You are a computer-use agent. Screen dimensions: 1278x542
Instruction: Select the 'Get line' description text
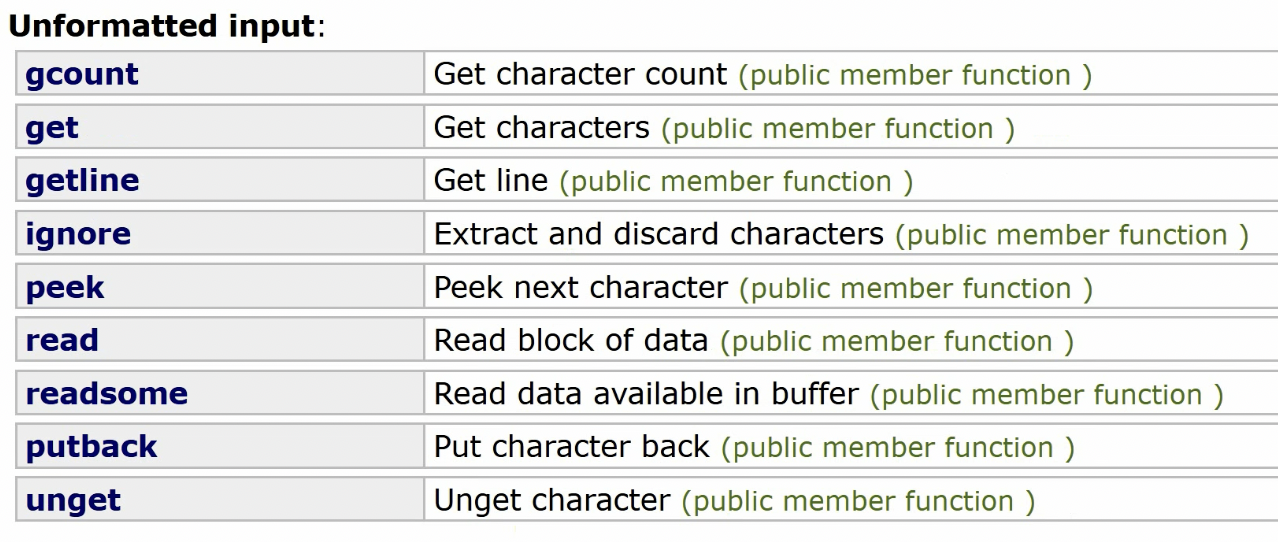pyautogui.click(x=490, y=181)
